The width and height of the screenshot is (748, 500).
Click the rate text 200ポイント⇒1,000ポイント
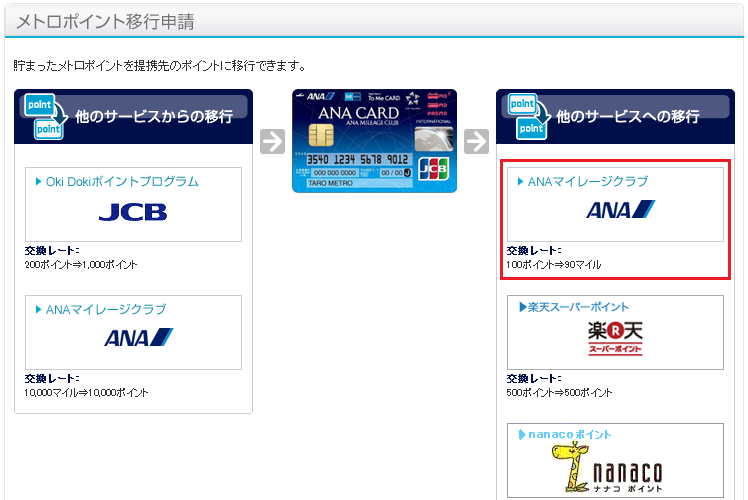(81, 264)
